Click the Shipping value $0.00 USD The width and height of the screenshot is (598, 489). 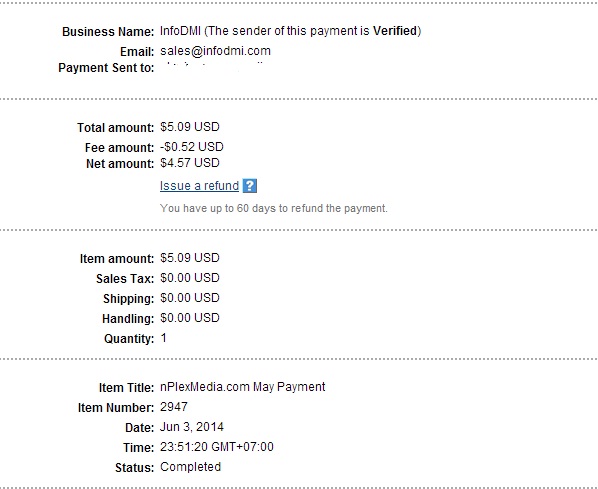point(190,298)
